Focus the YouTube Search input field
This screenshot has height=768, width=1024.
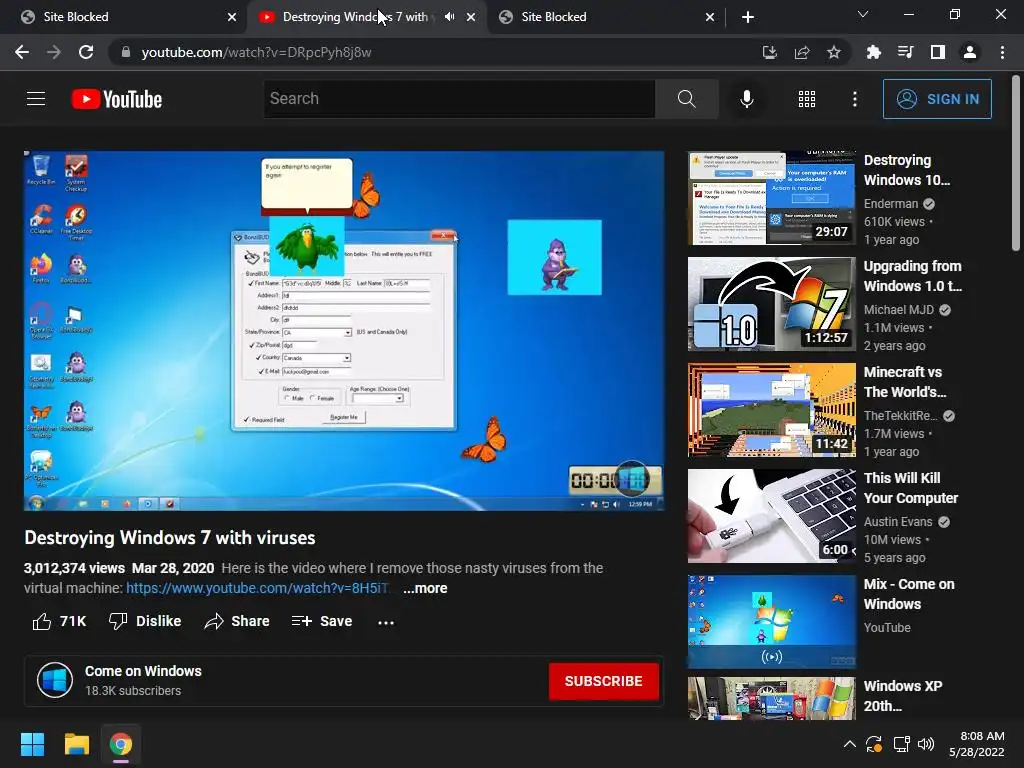pyautogui.click(x=459, y=99)
